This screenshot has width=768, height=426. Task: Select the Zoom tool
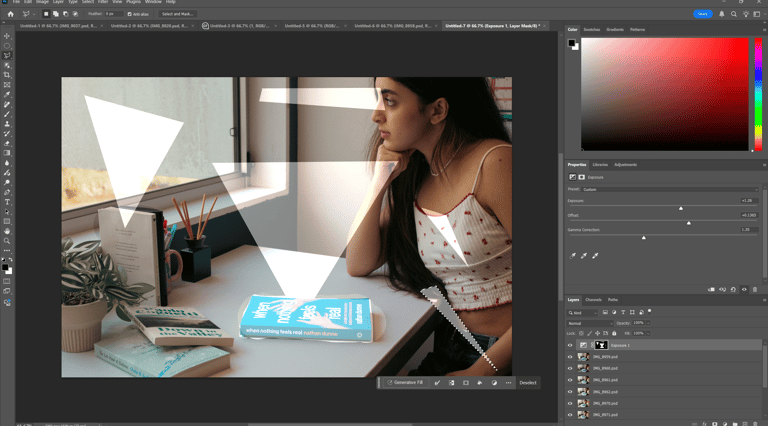[x=7, y=241]
